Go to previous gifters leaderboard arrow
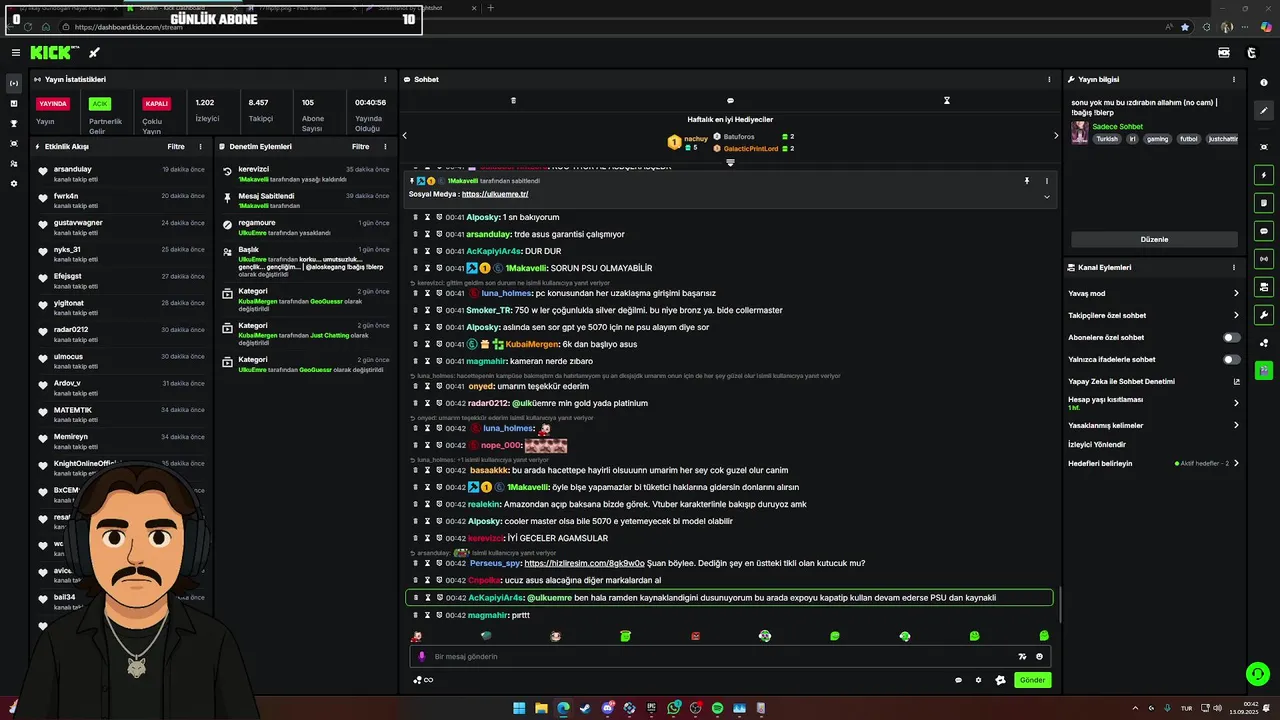 point(404,136)
